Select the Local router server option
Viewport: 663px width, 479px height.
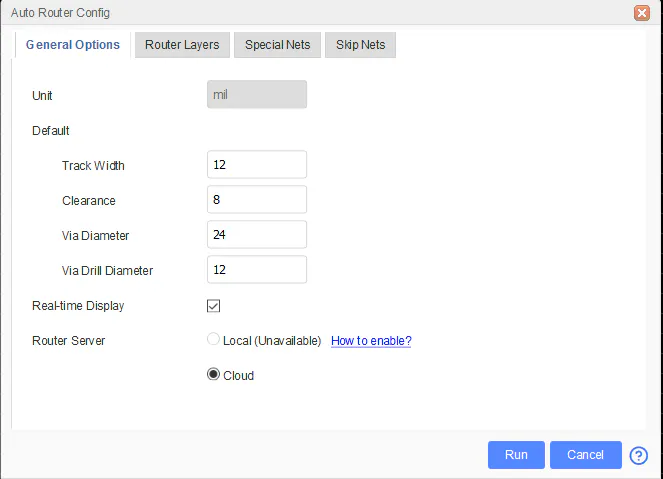coord(213,340)
